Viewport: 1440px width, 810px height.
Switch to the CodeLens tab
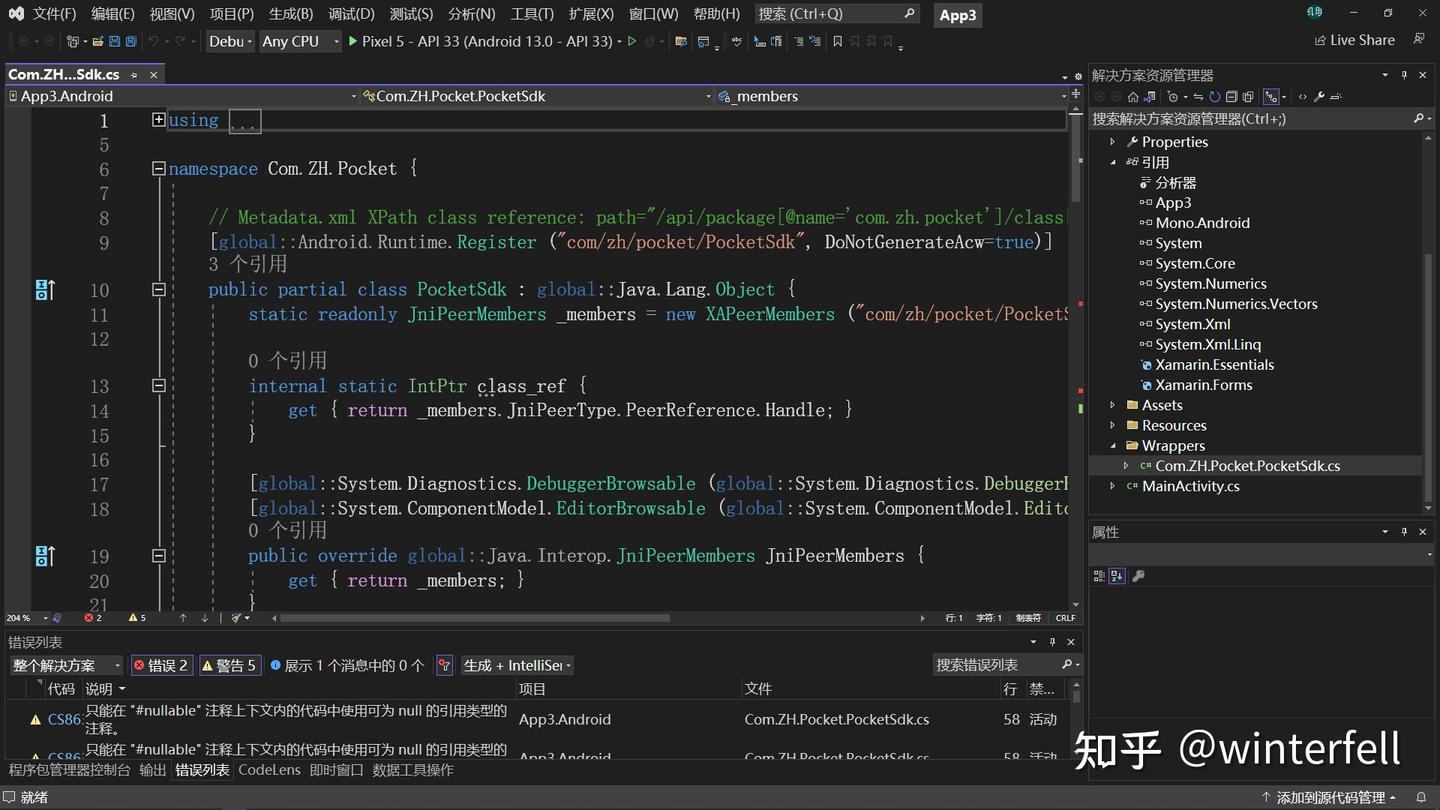coord(269,770)
